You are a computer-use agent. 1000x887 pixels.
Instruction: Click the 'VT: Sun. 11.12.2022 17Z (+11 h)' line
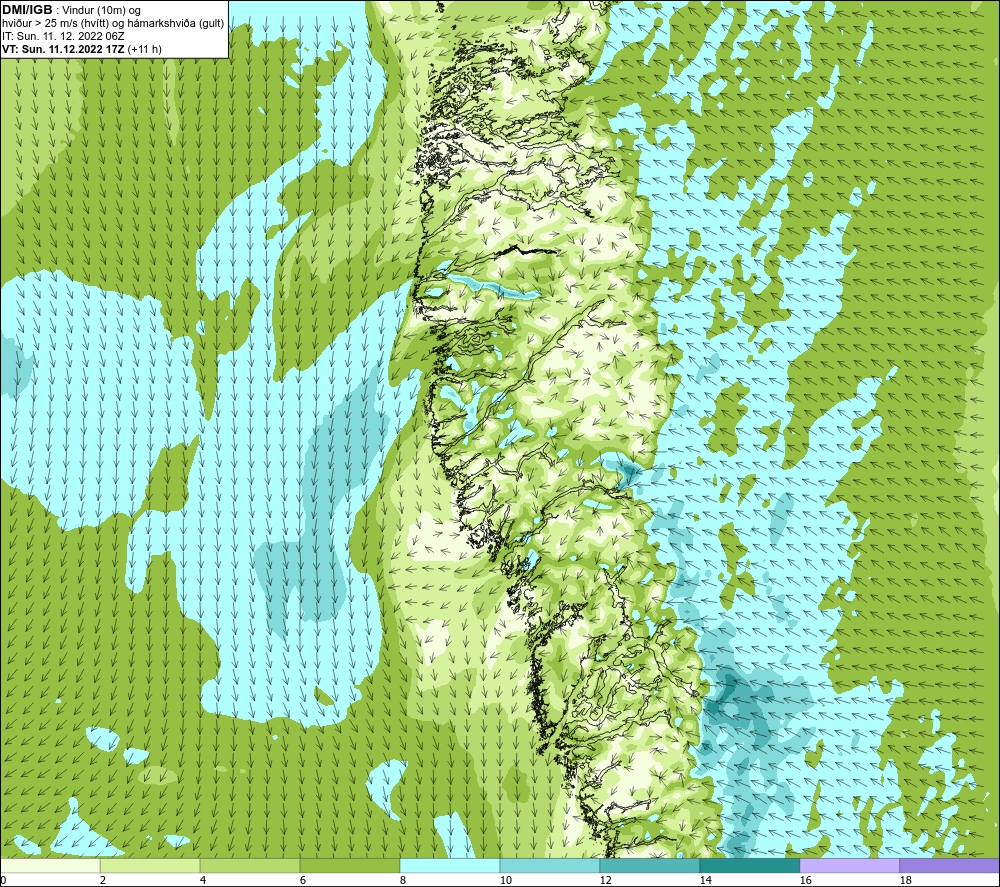(x=82, y=49)
